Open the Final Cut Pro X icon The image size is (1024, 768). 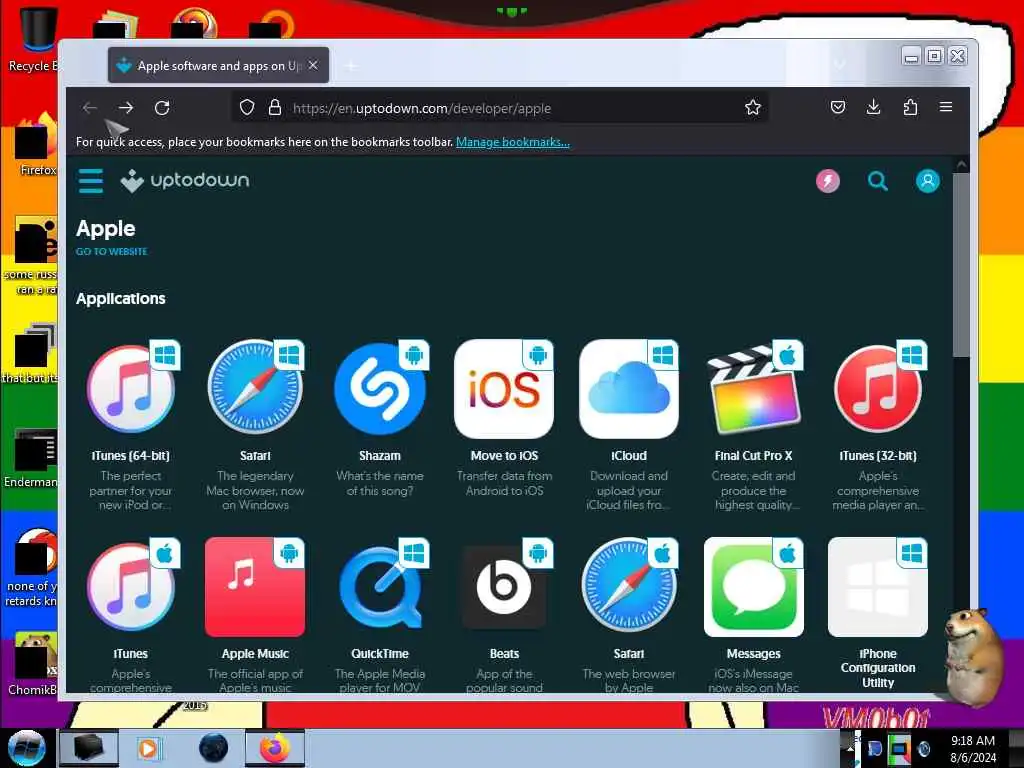point(754,389)
